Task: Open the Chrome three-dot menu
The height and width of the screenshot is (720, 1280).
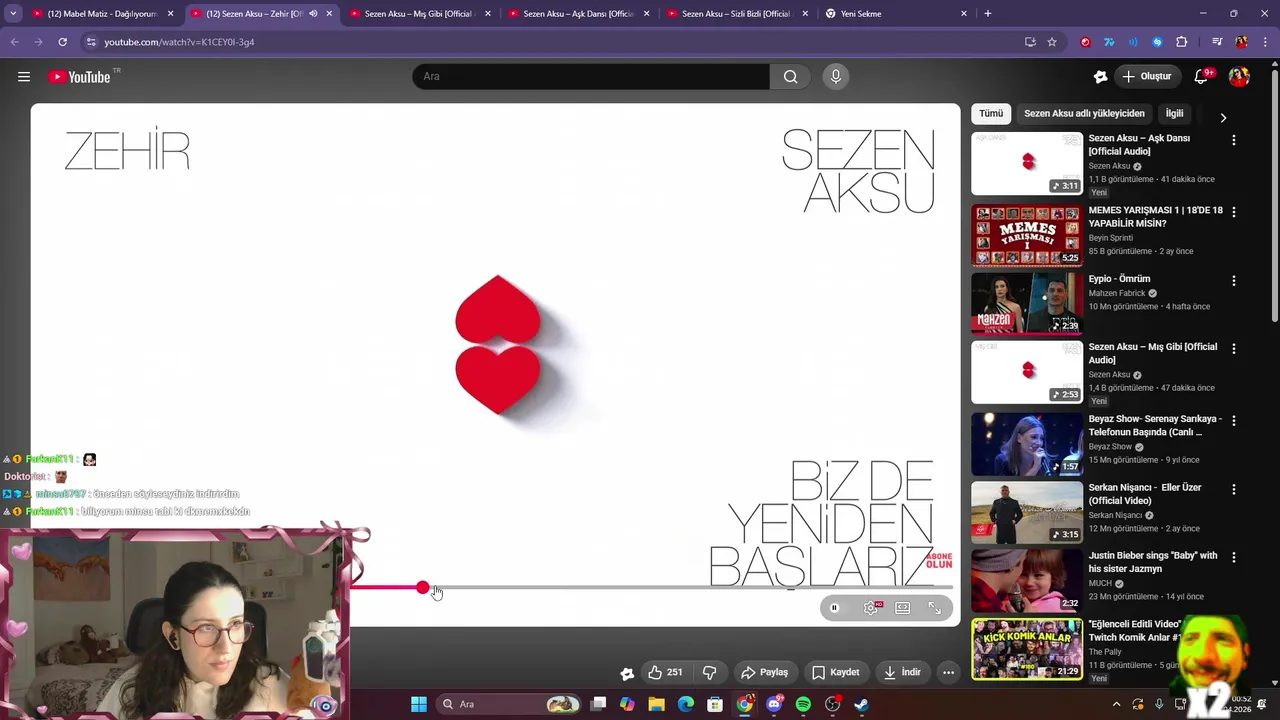Action: [x=1265, y=42]
